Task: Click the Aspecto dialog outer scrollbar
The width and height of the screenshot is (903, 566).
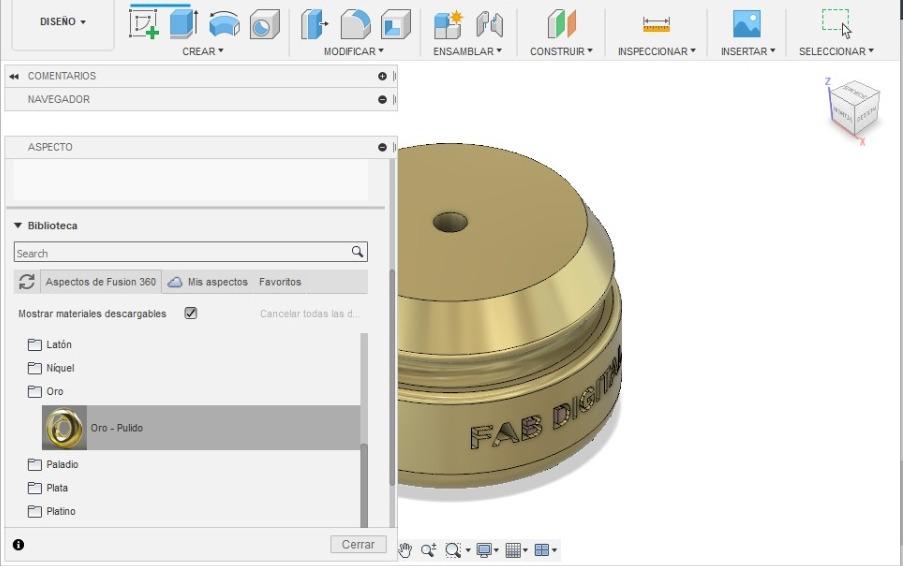Action: coord(393,378)
